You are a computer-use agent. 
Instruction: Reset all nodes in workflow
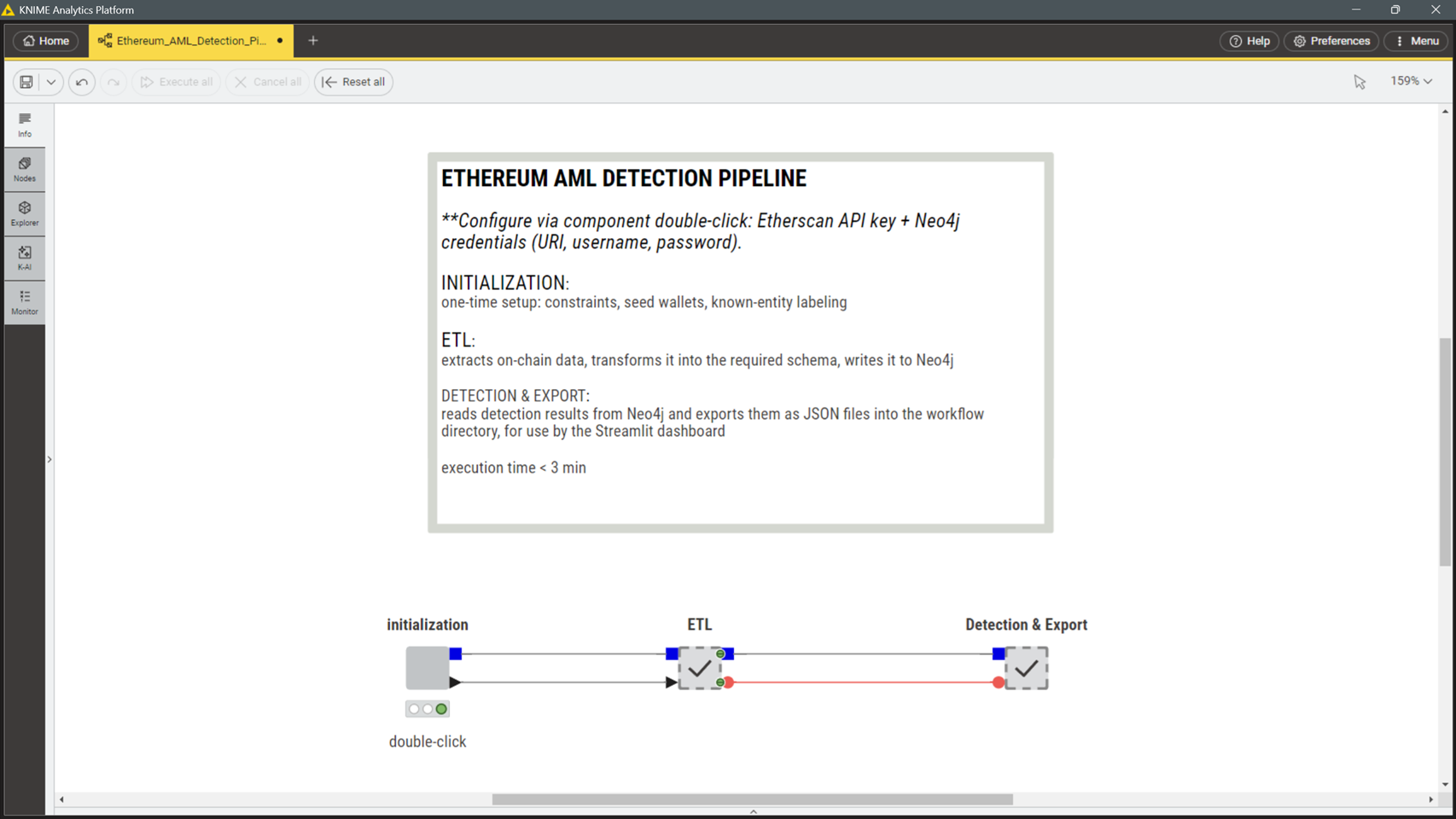point(353,82)
